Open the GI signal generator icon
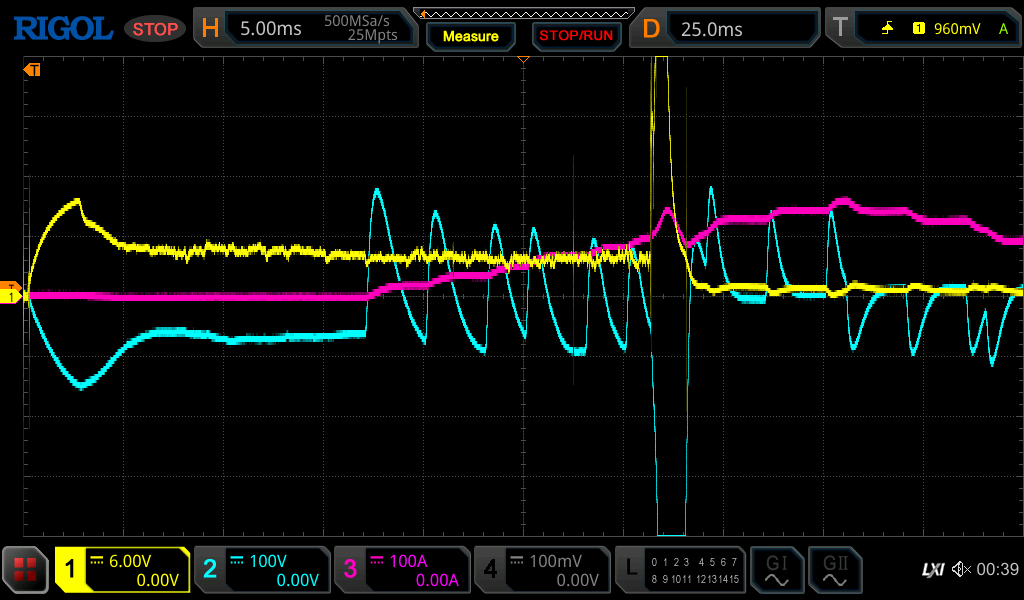The height and width of the screenshot is (600, 1024). [x=776, y=570]
